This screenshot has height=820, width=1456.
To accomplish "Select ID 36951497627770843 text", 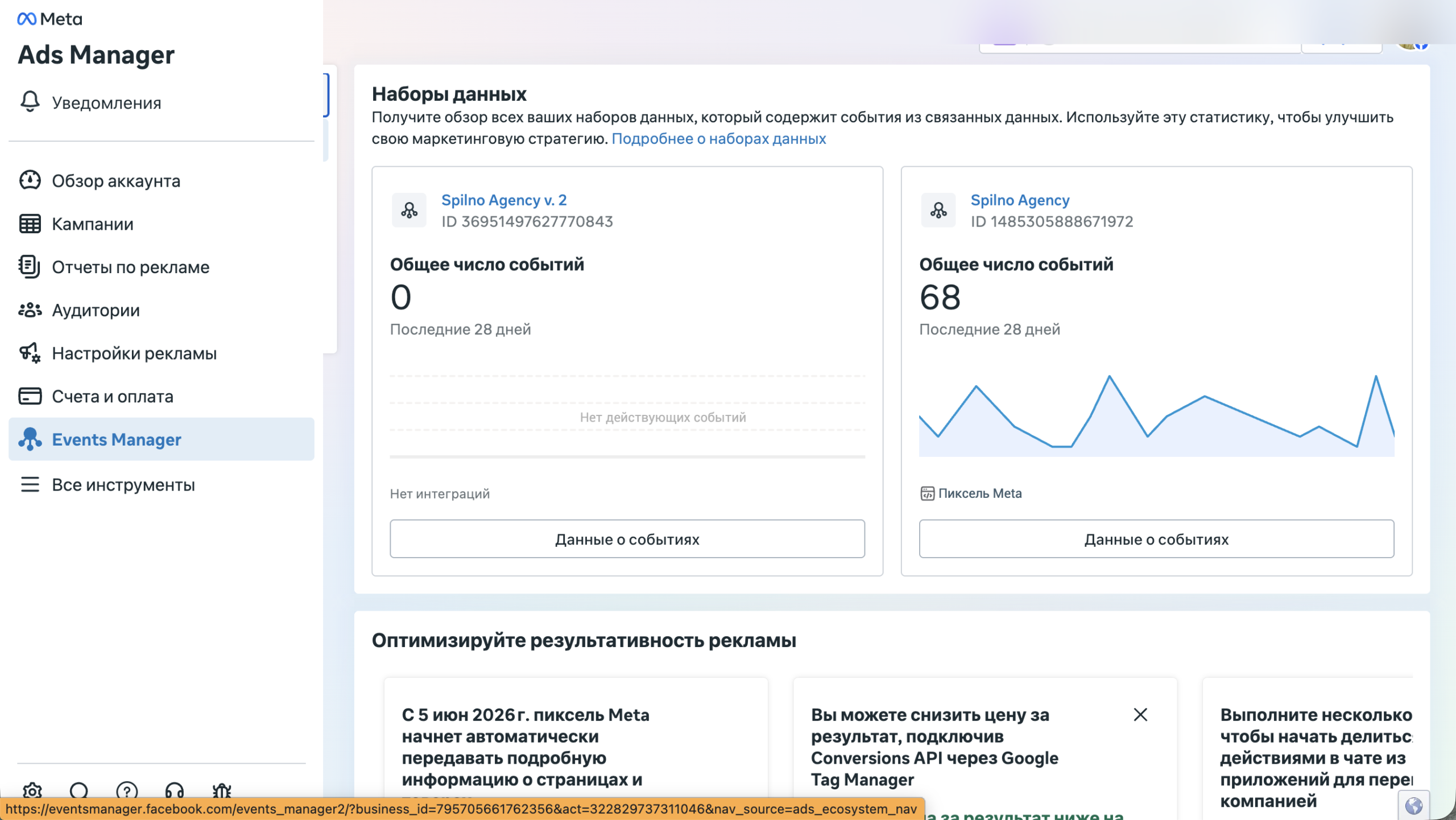I will tap(527, 221).
